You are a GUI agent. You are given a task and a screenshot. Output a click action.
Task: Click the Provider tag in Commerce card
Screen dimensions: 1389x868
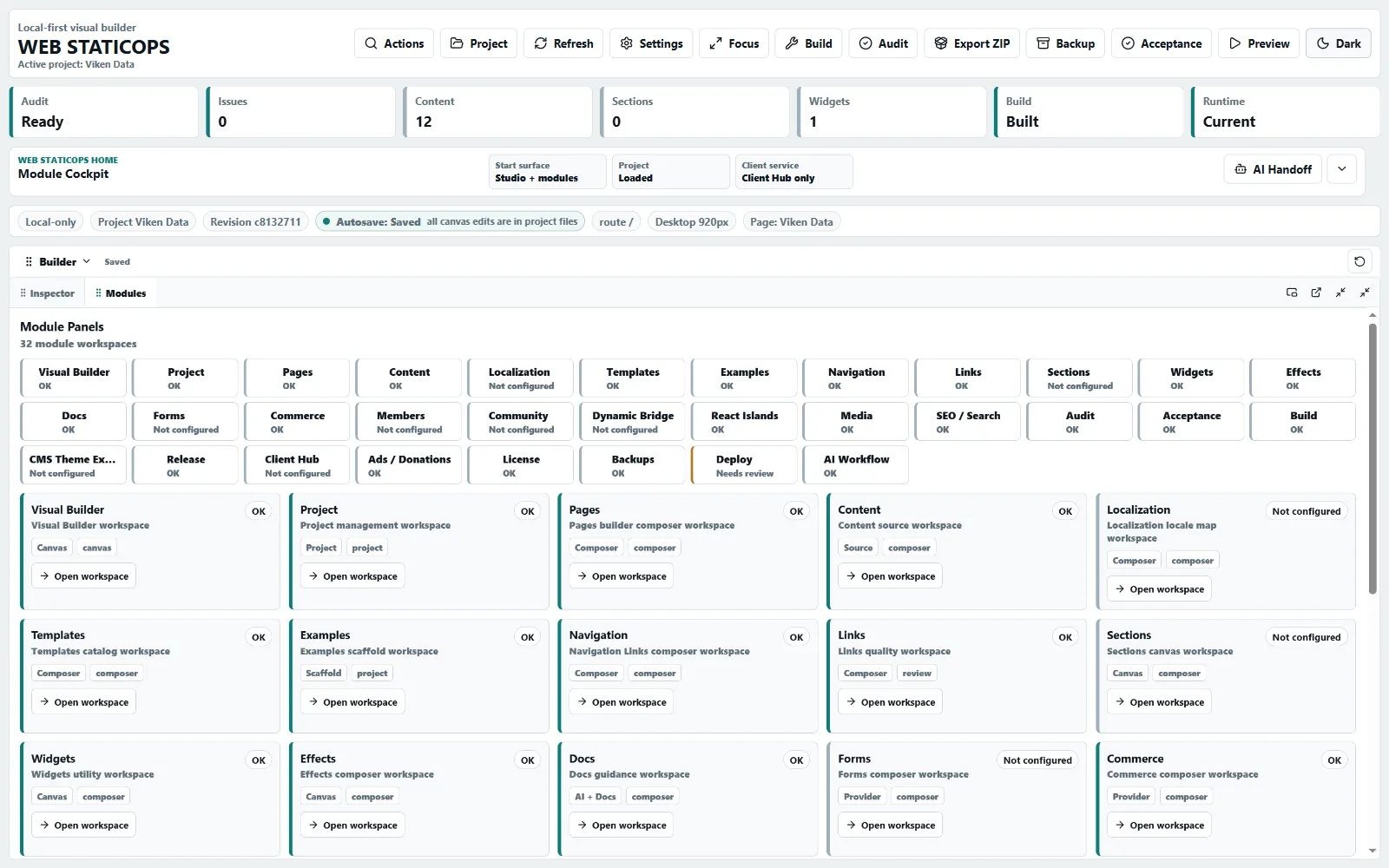click(x=1130, y=797)
